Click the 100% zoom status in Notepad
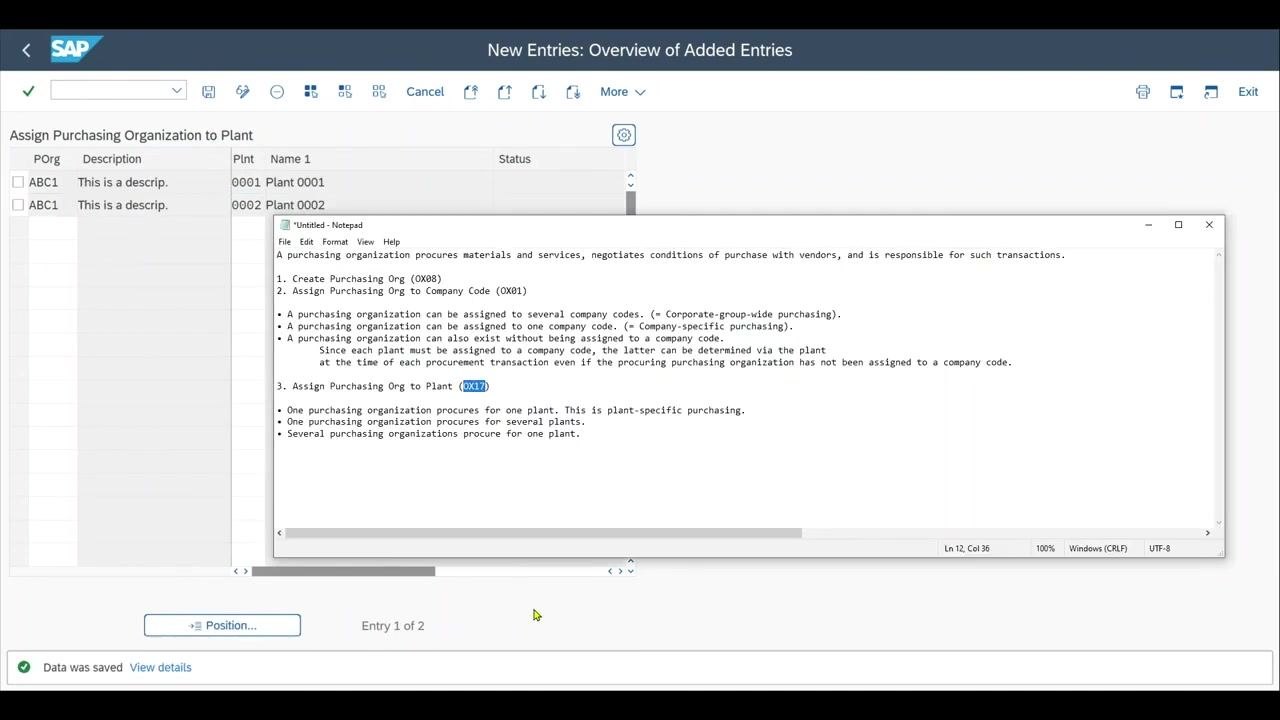1280x720 pixels. [1045, 548]
